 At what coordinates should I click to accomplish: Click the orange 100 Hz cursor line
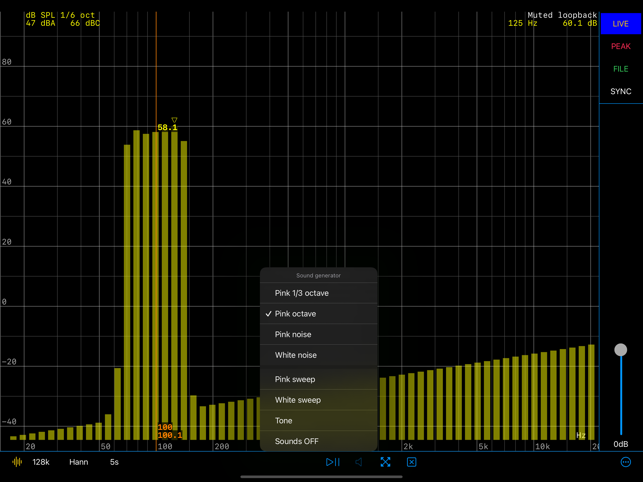(156, 230)
